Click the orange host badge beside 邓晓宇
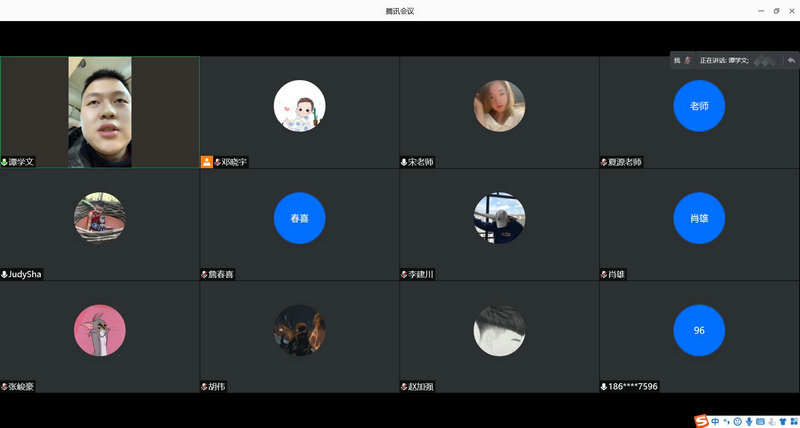Image resolution: width=800 pixels, height=428 pixels. coord(207,162)
